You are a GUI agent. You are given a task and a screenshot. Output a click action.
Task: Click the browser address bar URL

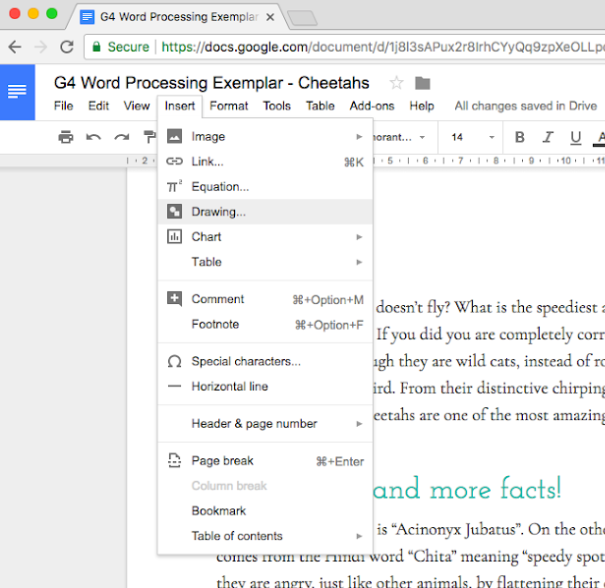click(380, 47)
